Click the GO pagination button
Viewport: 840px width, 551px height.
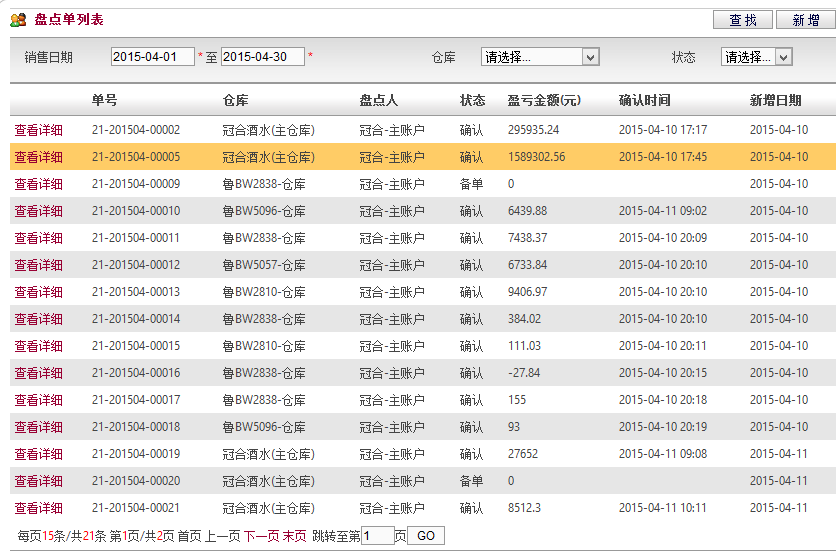click(x=426, y=536)
